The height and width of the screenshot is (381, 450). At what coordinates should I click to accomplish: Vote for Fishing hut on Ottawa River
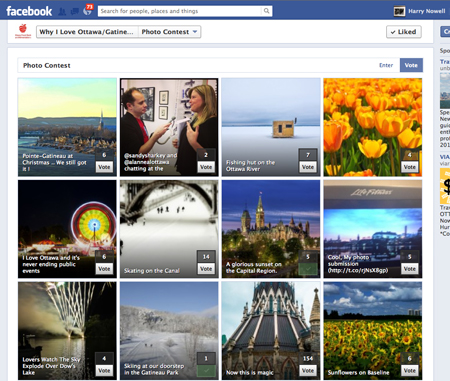pyautogui.click(x=307, y=167)
